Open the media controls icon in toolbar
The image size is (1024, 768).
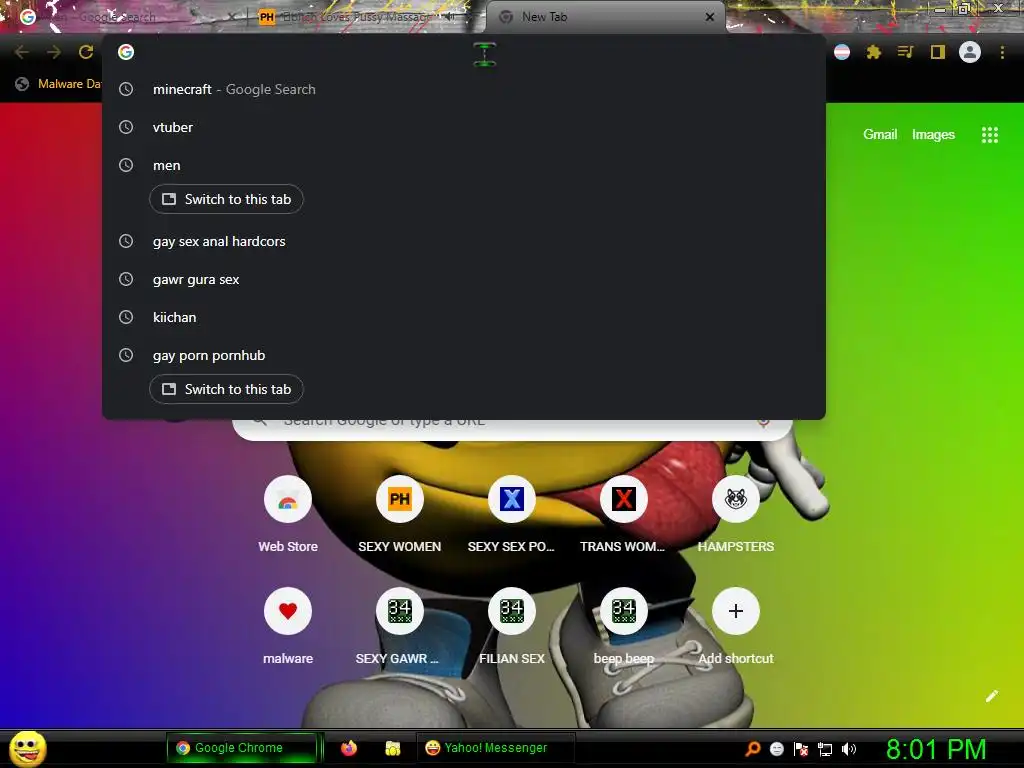[905, 52]
